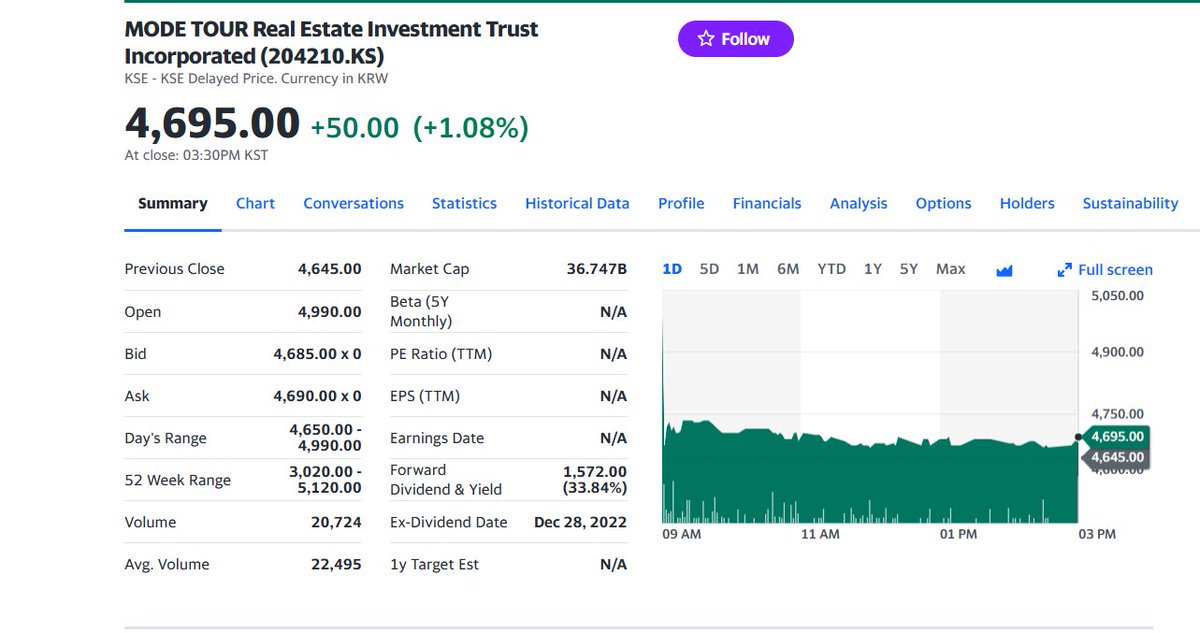The width and height of the screenshot is (1200, 633).
Task: Go to the Statistics tab
Action: 464,203
